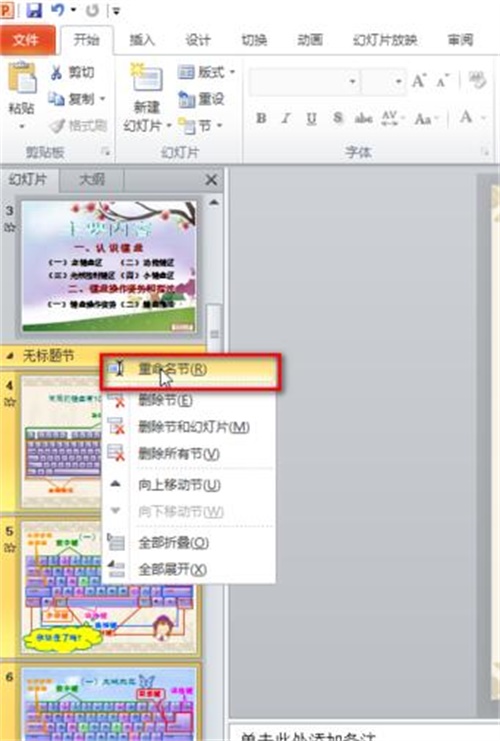Select slide 5 keyboard thumbnail
This screenshot has height=741, width=500.
tap(109, 588)
